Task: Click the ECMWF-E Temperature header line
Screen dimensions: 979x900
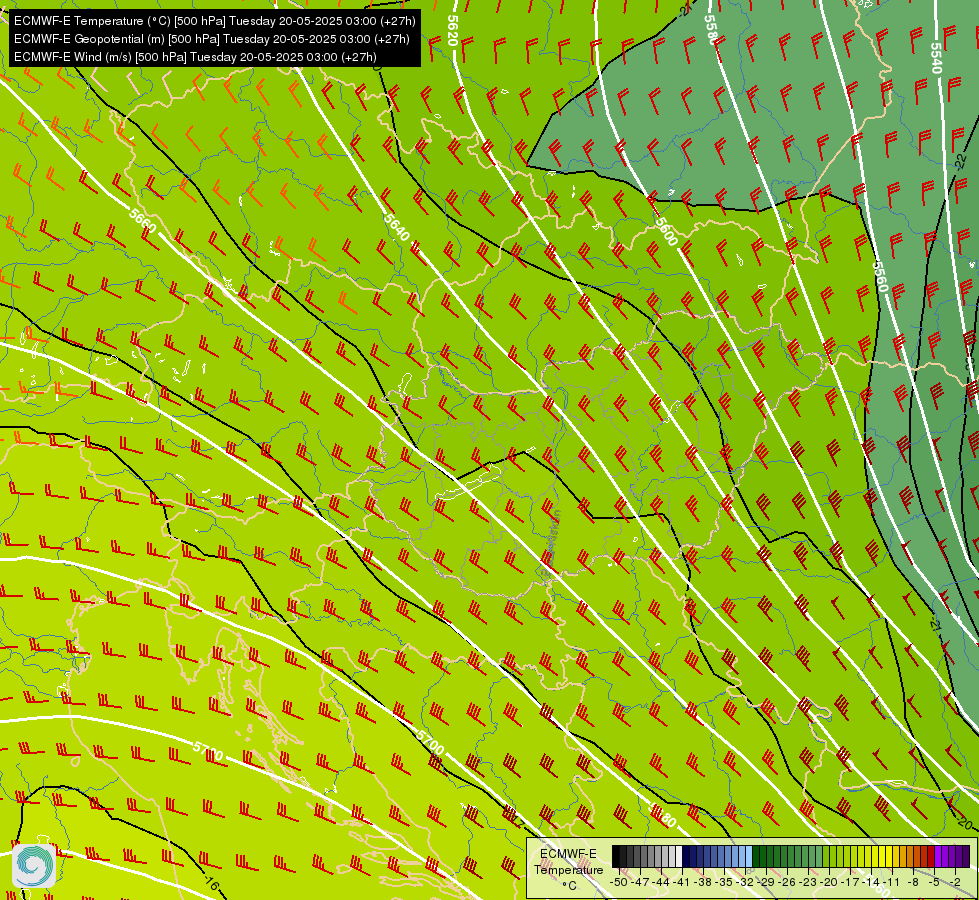Action: click(214, 21)
